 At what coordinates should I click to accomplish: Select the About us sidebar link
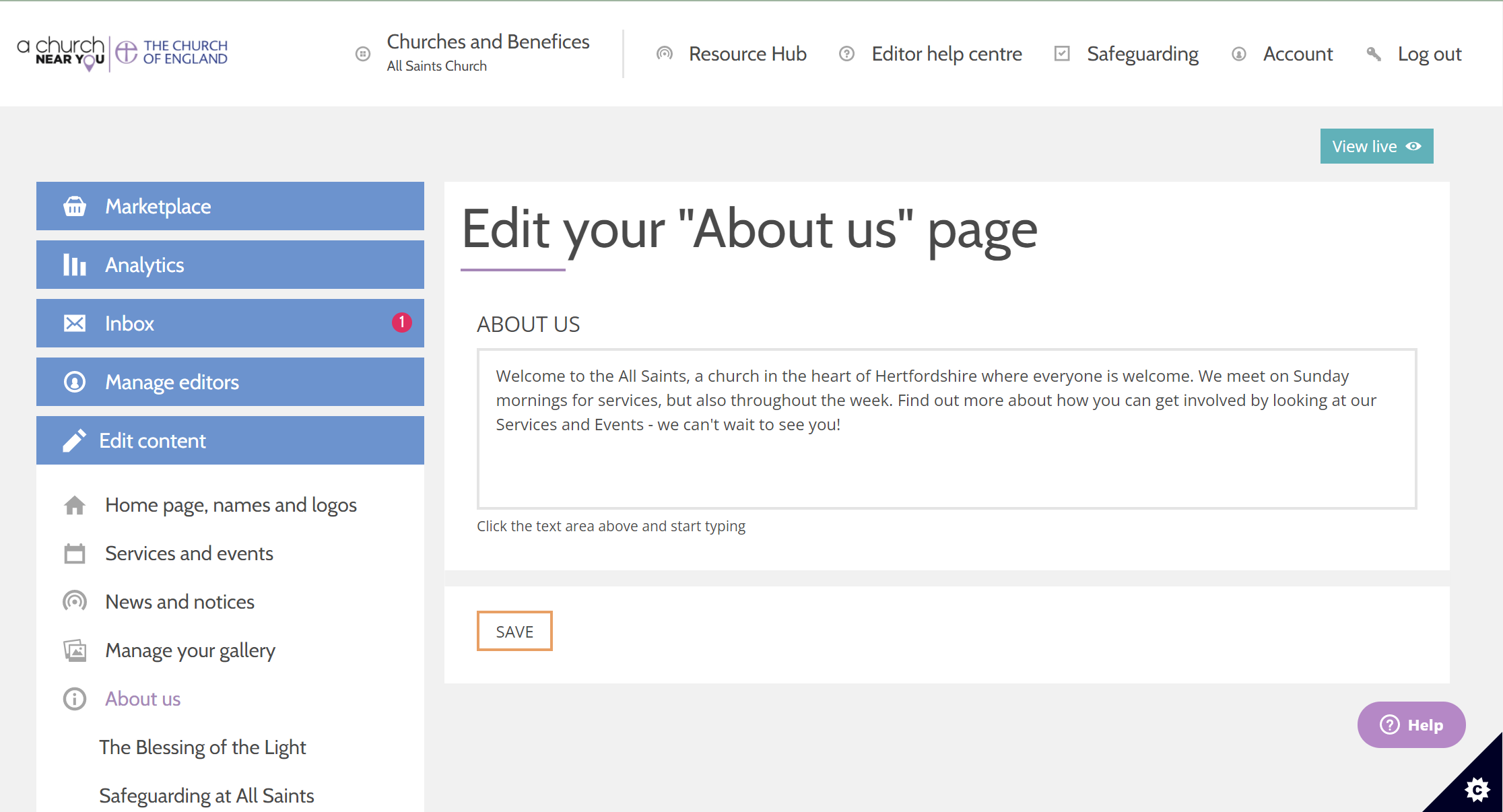tap(143, 699)
